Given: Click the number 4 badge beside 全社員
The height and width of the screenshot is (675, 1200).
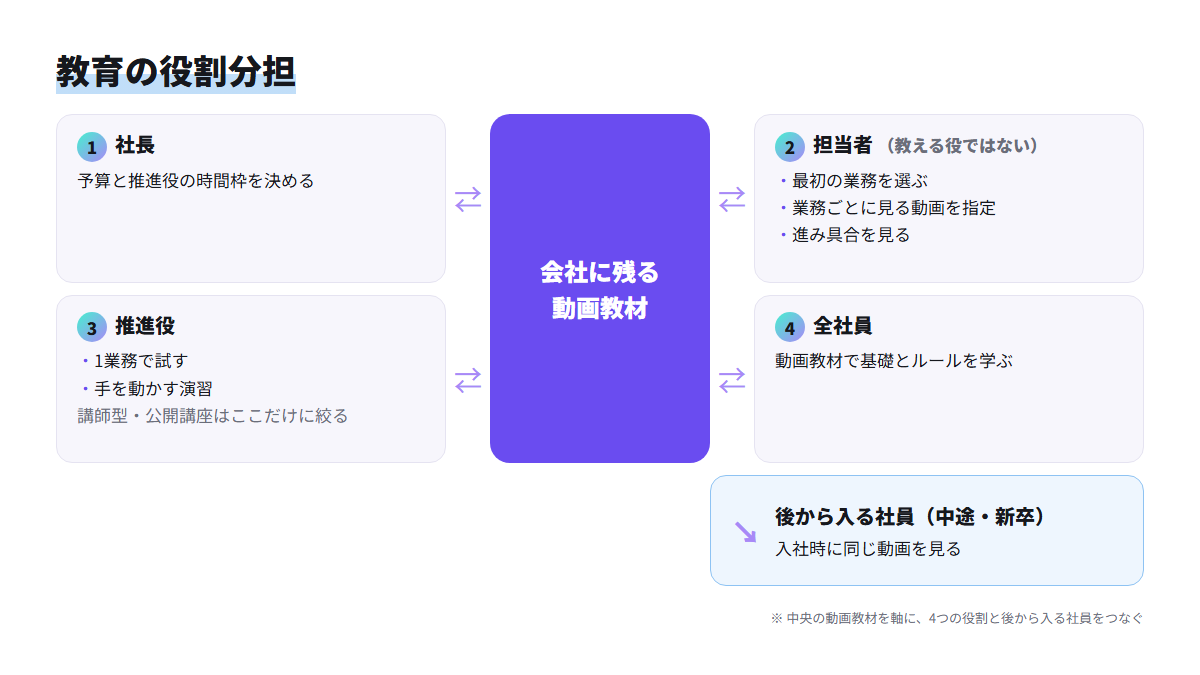Looking at the screenshot, I should (790, 327).
